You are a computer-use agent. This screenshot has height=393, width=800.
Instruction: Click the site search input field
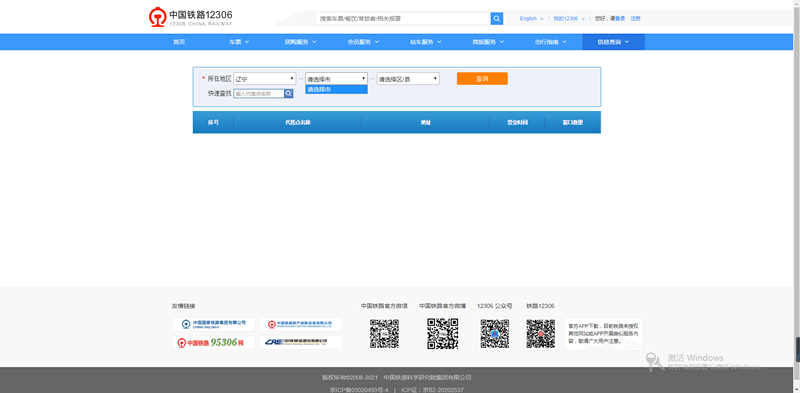[x=403, y=18]
